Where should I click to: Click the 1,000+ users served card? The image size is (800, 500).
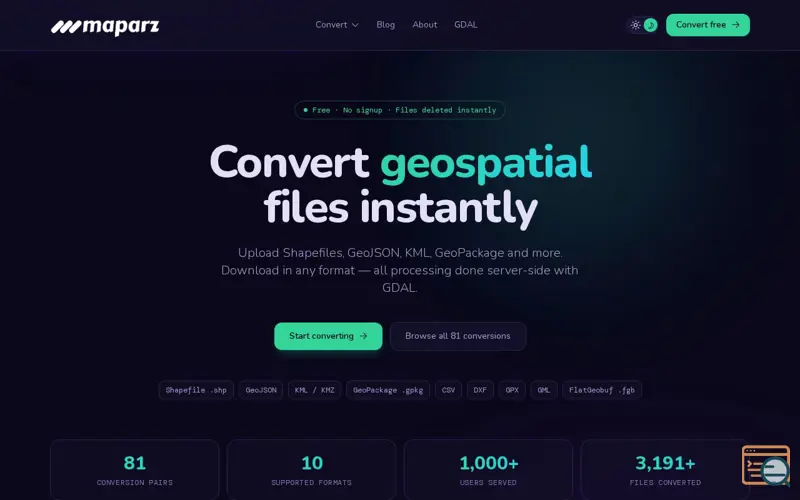[x=488, y=470]
